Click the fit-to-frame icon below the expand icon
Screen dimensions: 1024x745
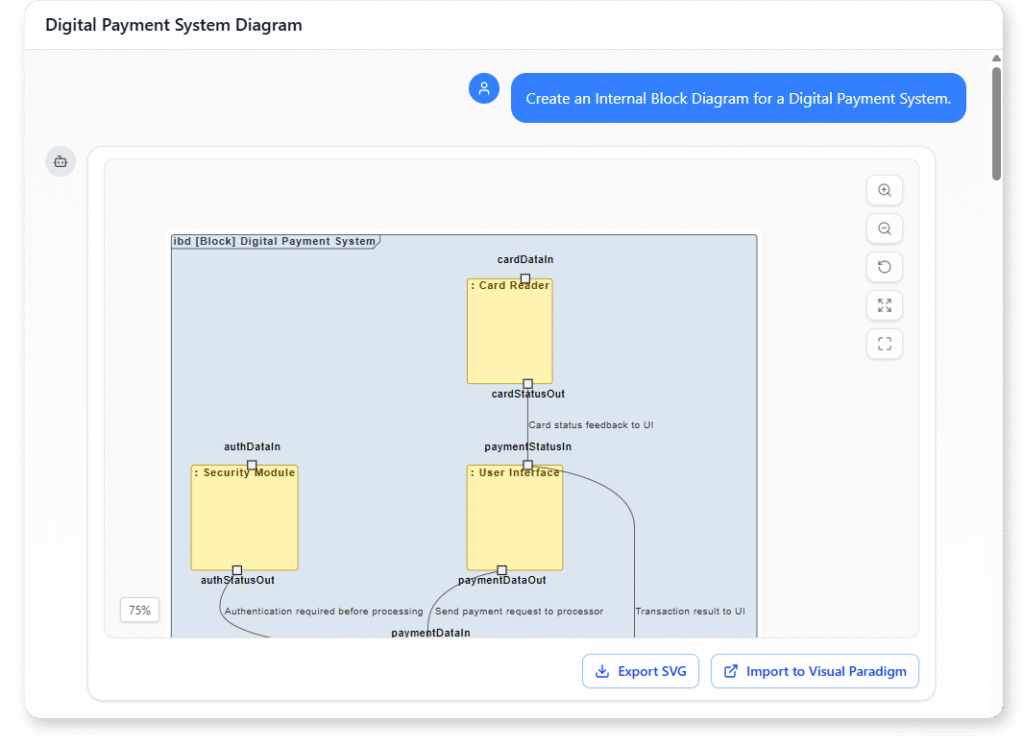[884, 343]
